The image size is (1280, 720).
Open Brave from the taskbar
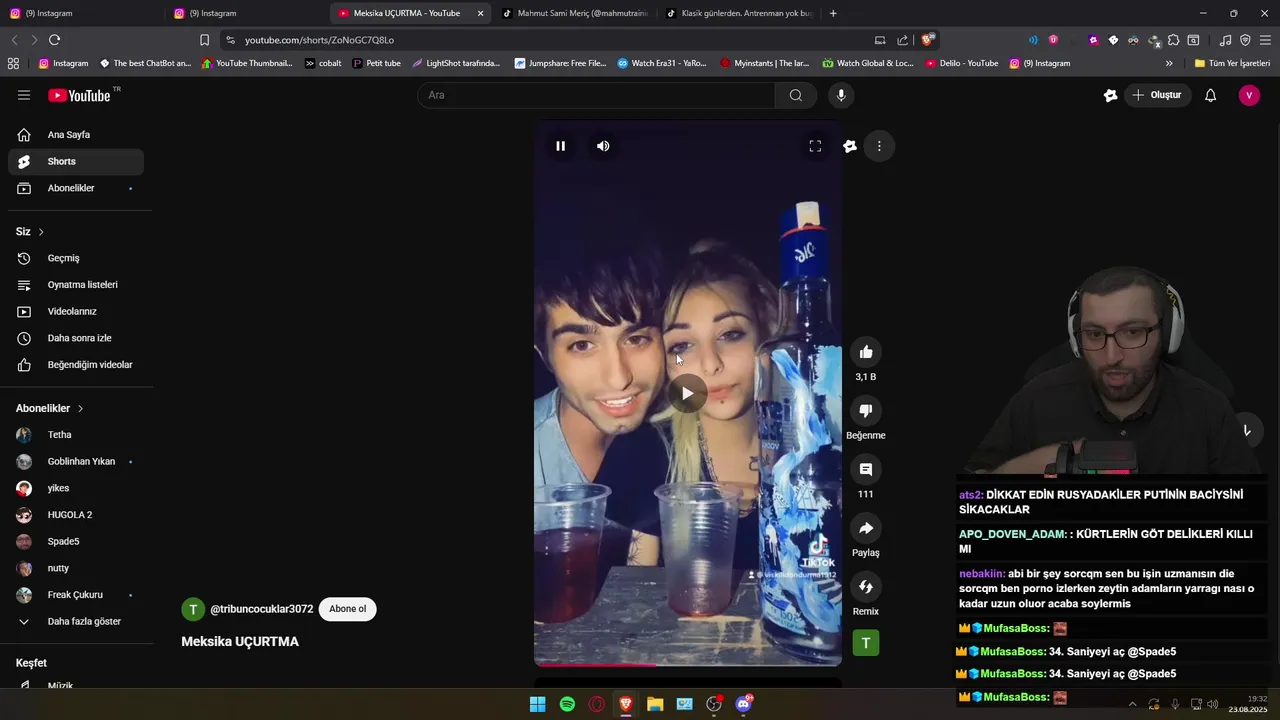point(626,704)
